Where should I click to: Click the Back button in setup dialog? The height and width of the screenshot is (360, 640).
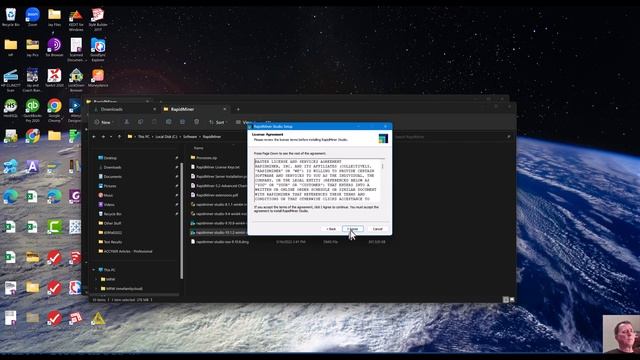[x=331, y=229]
